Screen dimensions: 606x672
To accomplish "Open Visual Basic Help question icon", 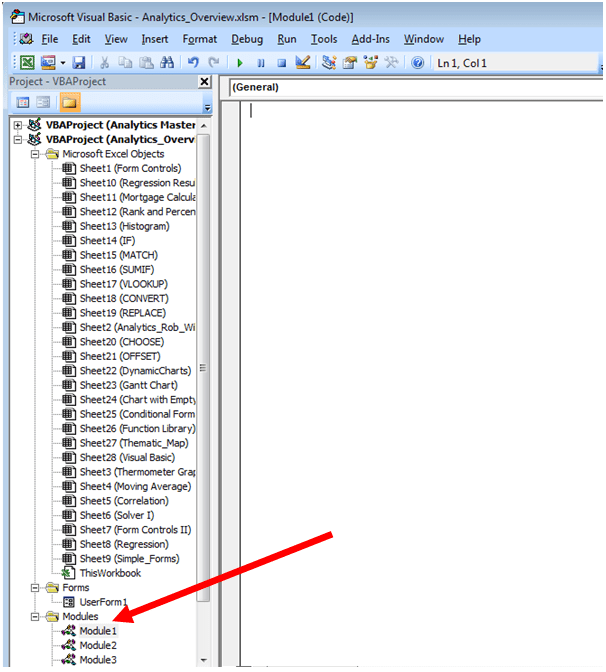I will (x=417, y=63).
